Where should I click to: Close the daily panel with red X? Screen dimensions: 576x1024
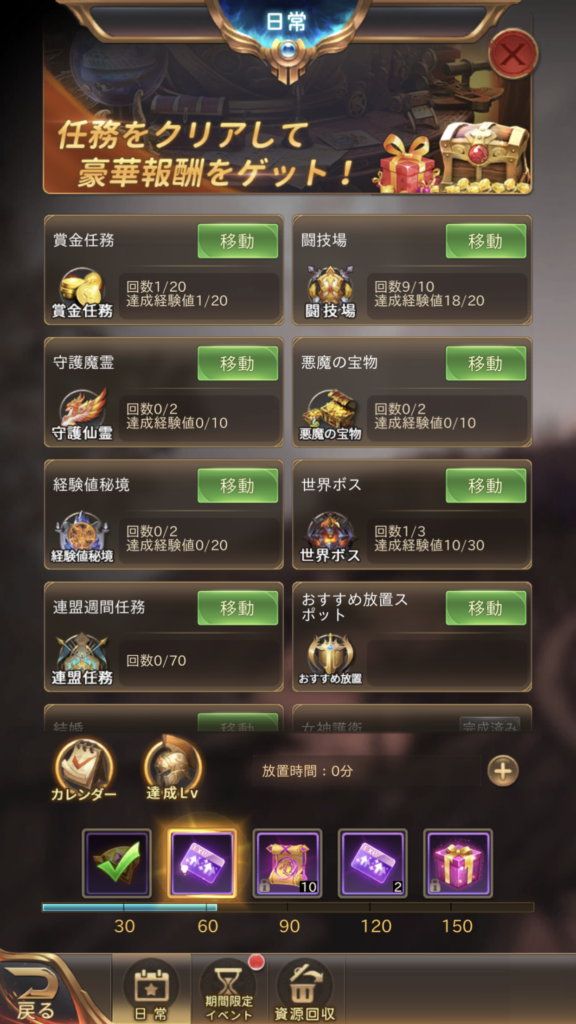pyautogui.click(x=513, y=54)
